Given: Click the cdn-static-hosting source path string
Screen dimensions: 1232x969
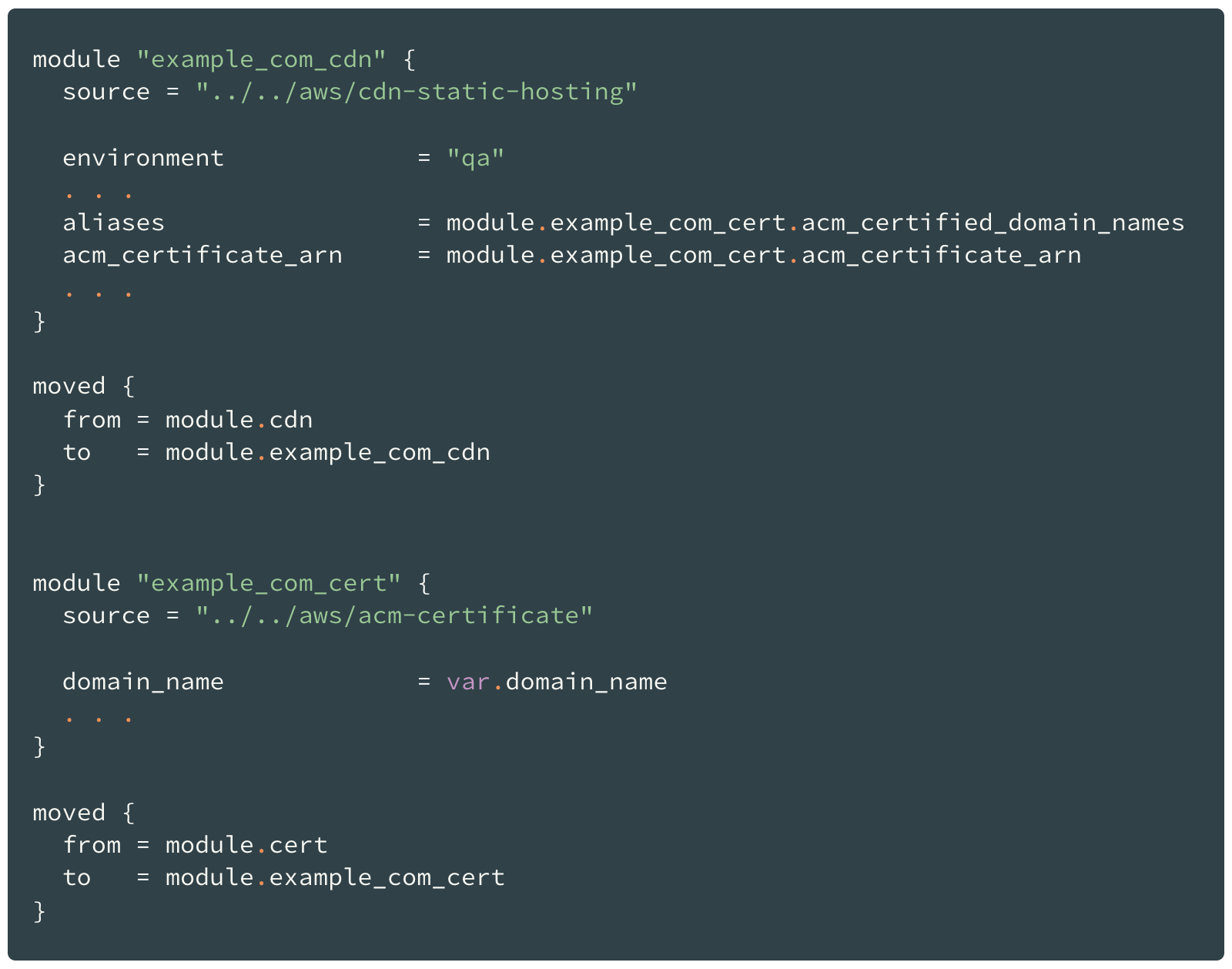Looking at the screenshot, I should 417,92.
